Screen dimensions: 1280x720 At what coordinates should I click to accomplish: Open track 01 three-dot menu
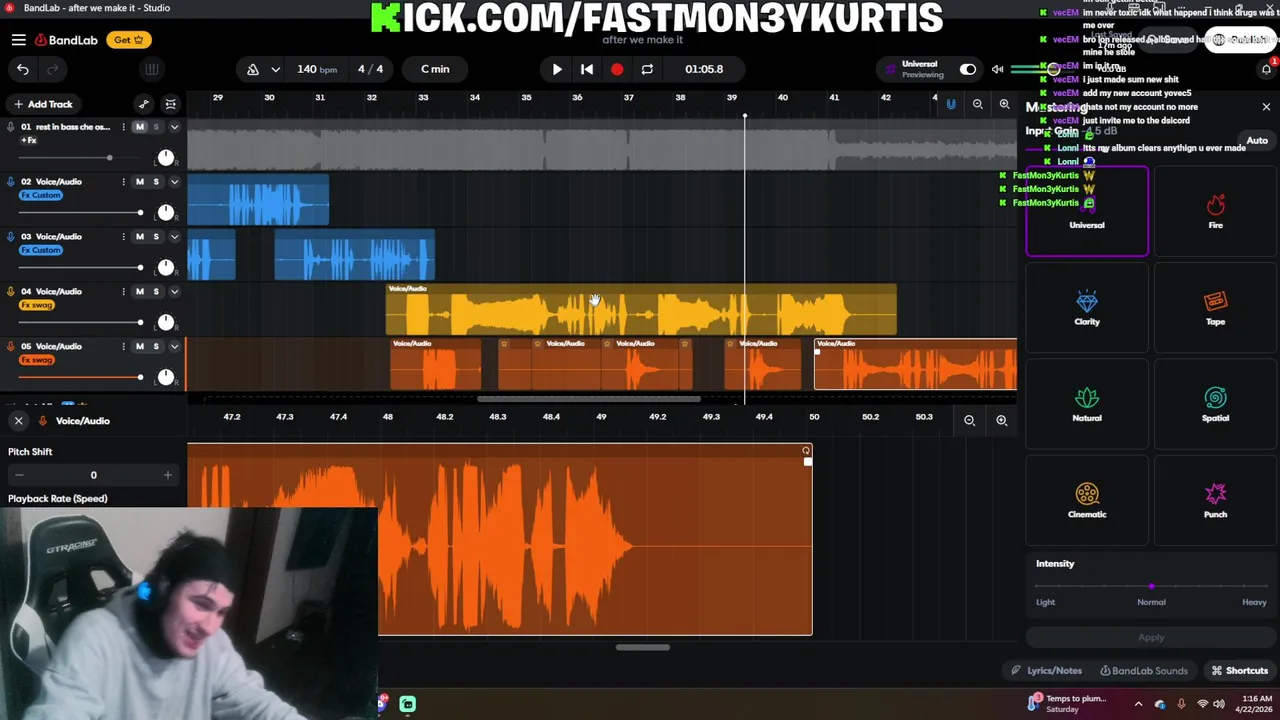123,127
